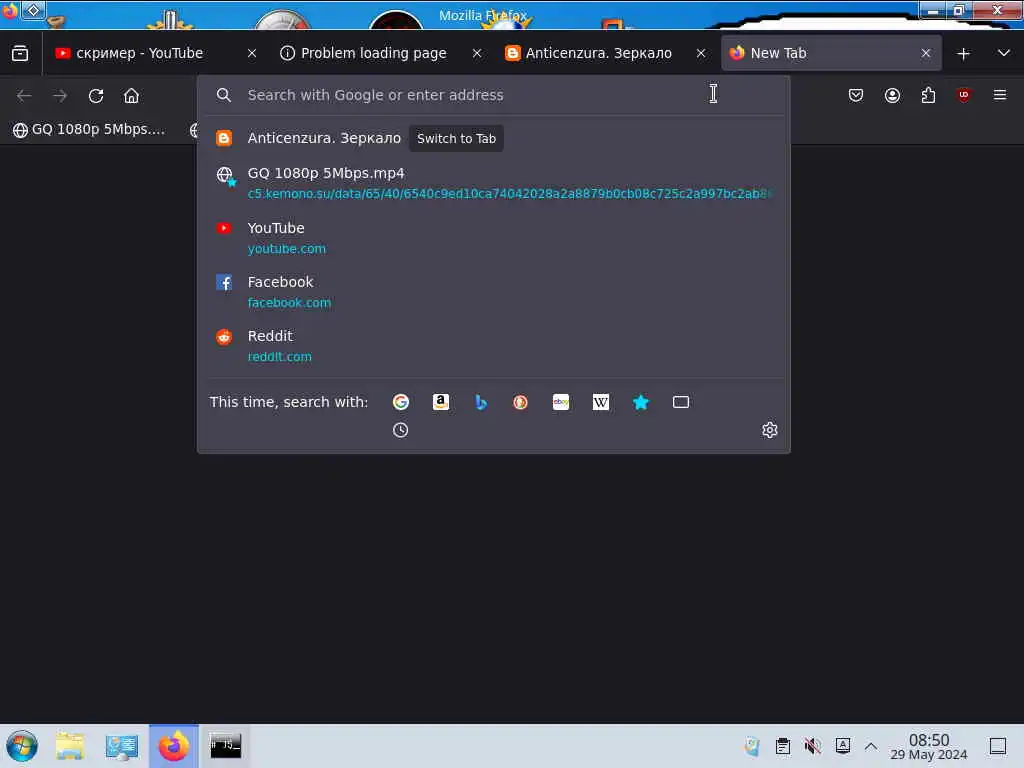Viewport: 1024px width, 768px height.
Task: Select the Facebook suggestion
Action: pyautogui.click(x=493, y=292)
